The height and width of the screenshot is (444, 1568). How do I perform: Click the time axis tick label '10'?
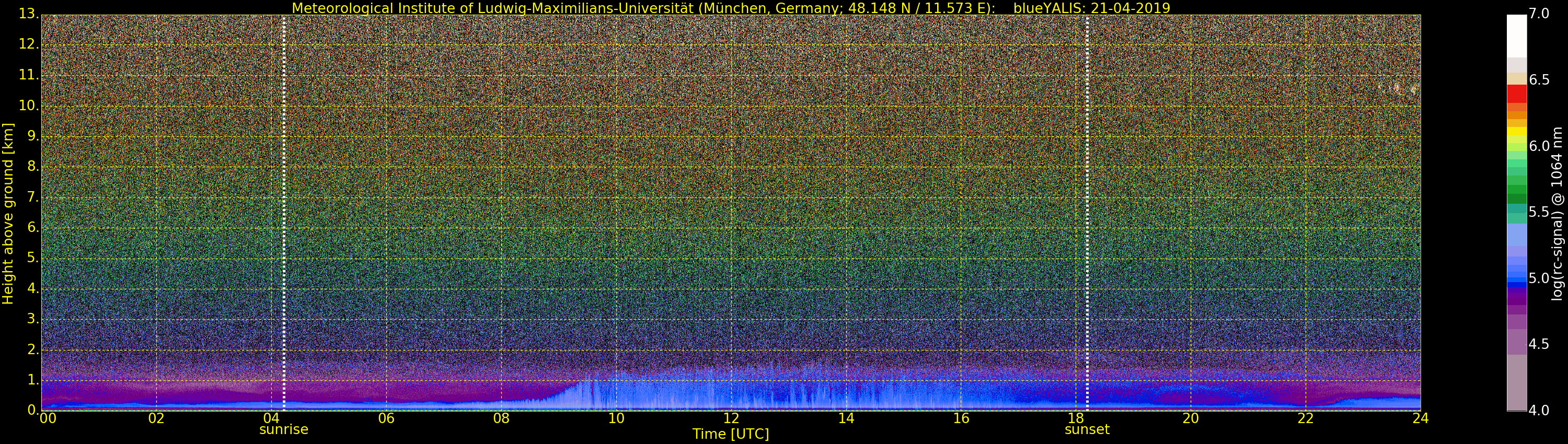pyautogui.click(x=616, y=418)
